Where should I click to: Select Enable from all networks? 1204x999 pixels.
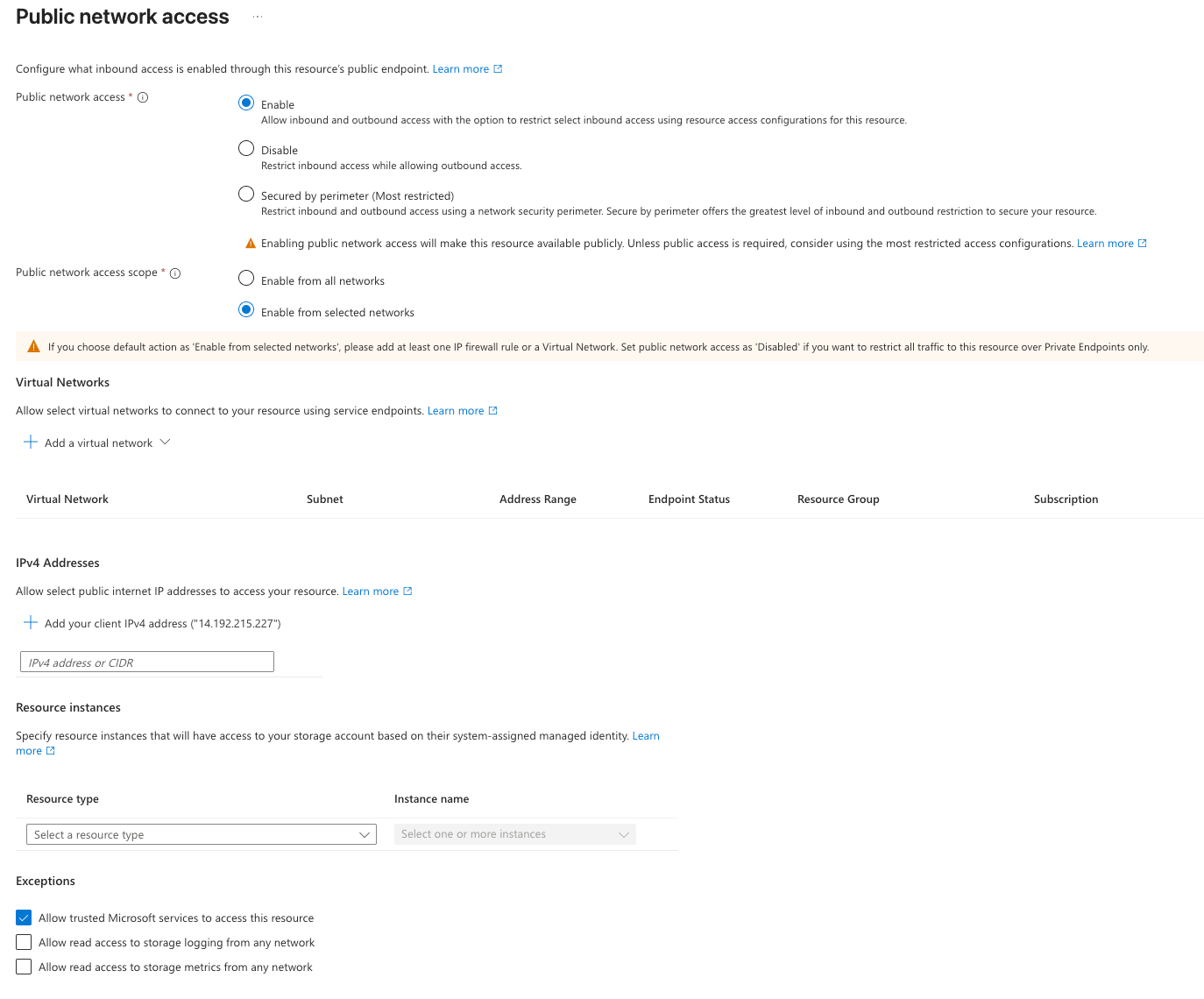(x=246, y=279)
